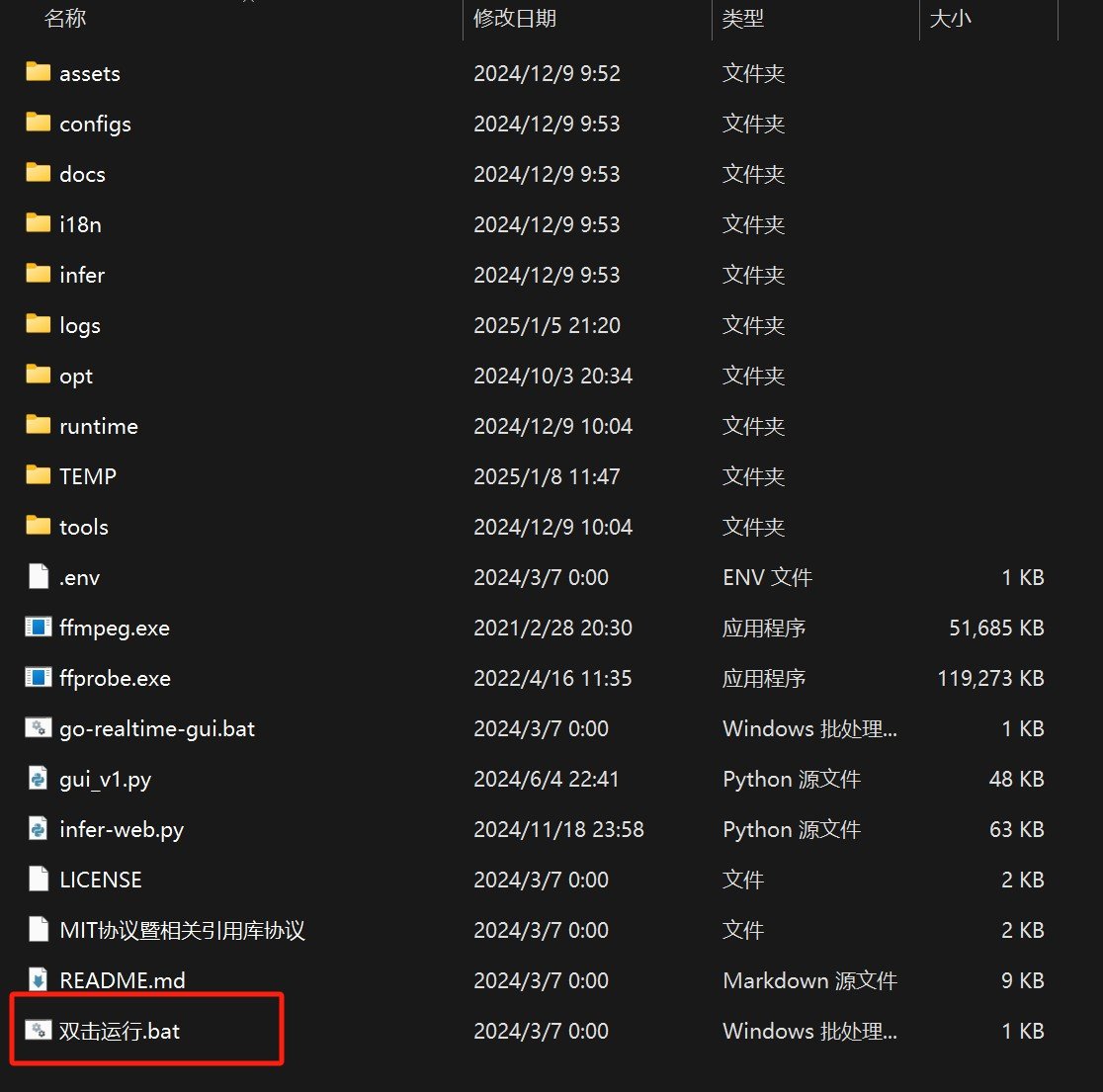This screenshot has height=1092, width=1103.
Task: Click the ffprobe.exe application icon
Action: coord(37,678)
